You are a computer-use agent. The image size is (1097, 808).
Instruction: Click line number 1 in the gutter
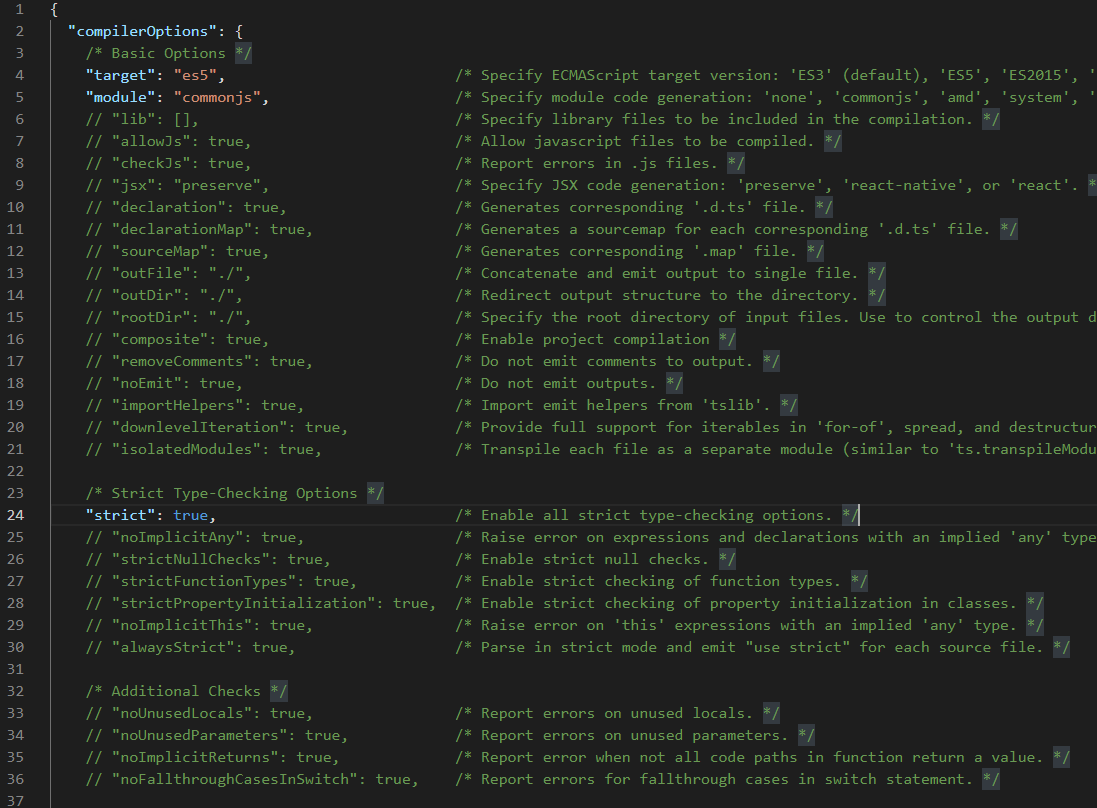pyautogui.click(x=20, y=9)
